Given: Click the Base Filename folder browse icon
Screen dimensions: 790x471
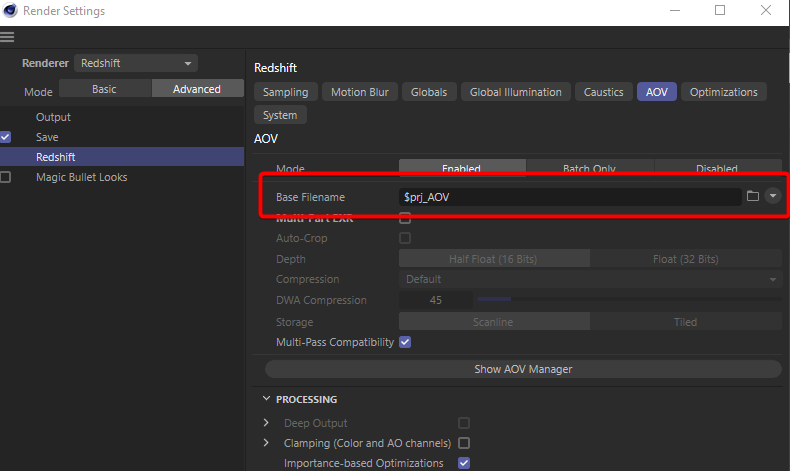Looking at the screenshot, I should 753,196.
